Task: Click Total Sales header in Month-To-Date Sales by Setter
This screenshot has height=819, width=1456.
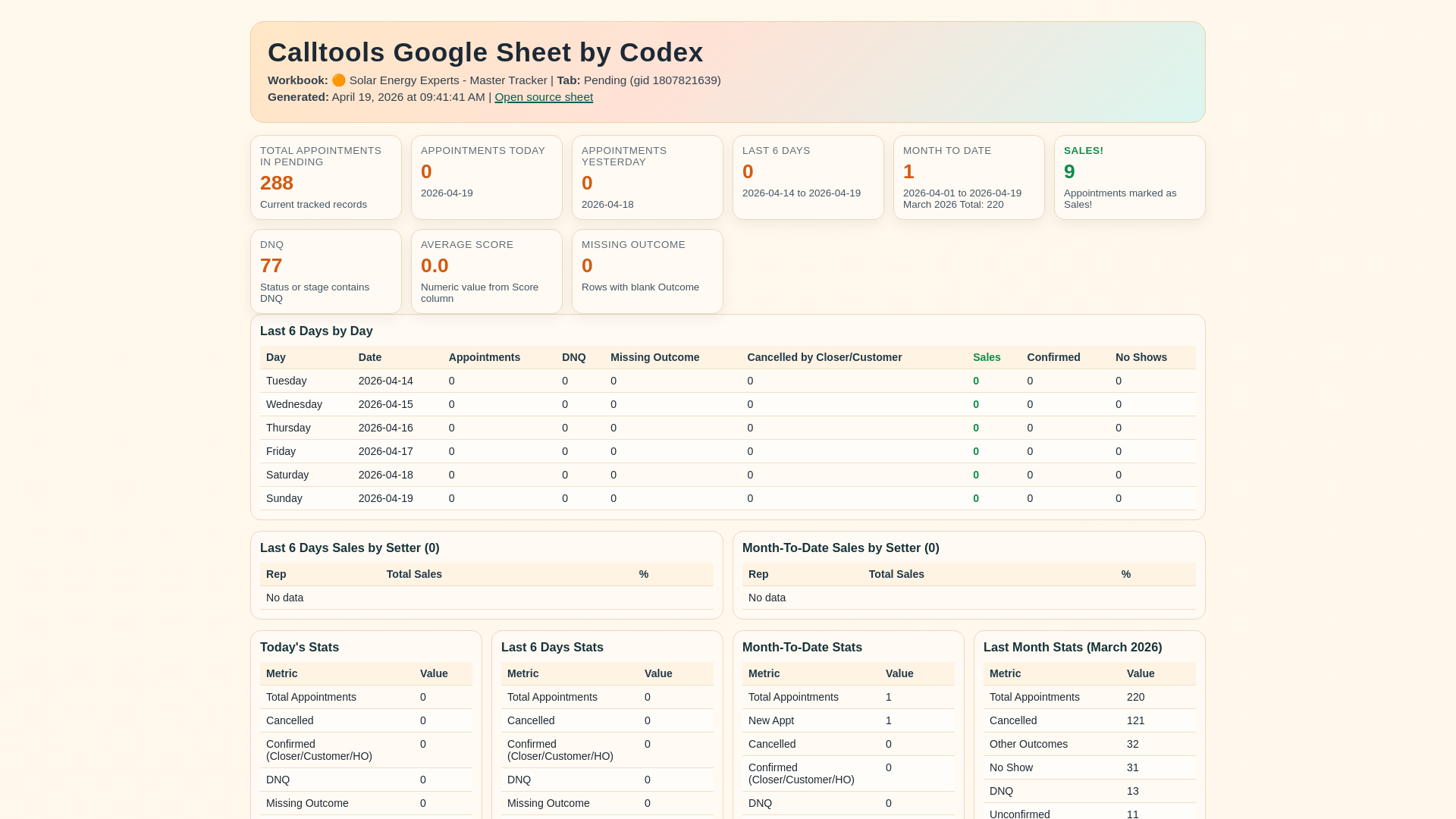Action: tap(896, 574)
